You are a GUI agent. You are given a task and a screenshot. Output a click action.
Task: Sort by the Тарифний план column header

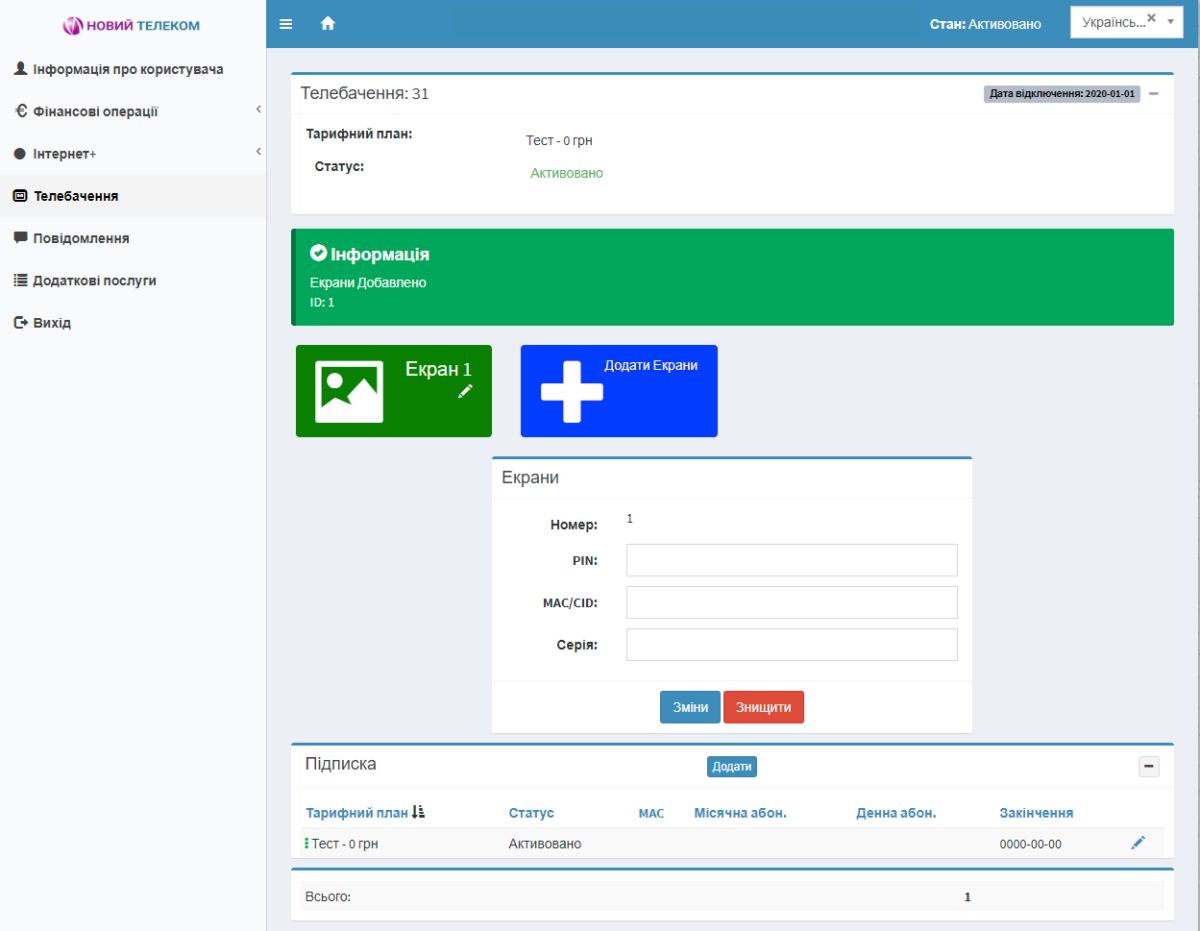tap(357, 813)
